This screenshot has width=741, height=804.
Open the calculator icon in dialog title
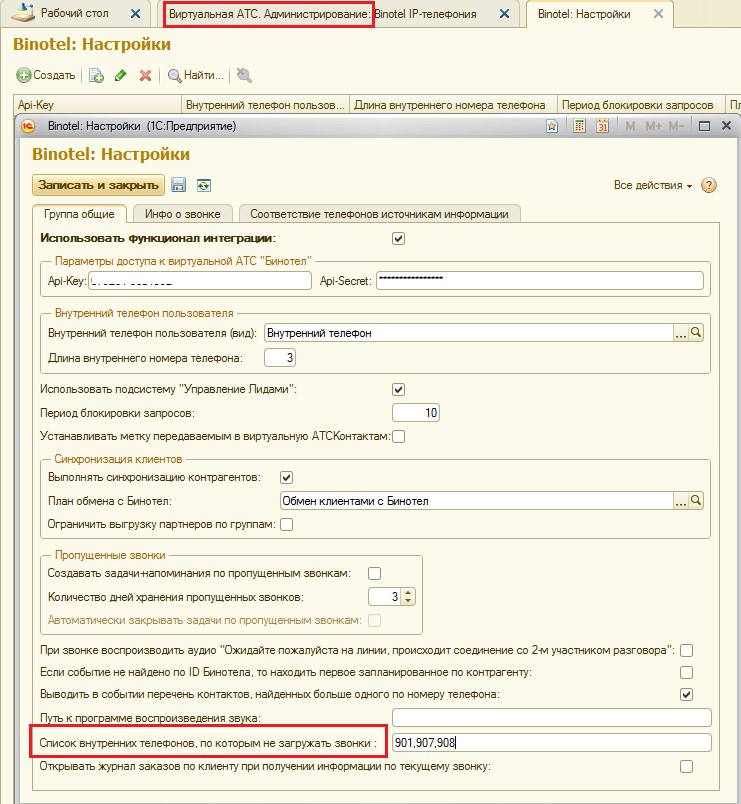579,126
